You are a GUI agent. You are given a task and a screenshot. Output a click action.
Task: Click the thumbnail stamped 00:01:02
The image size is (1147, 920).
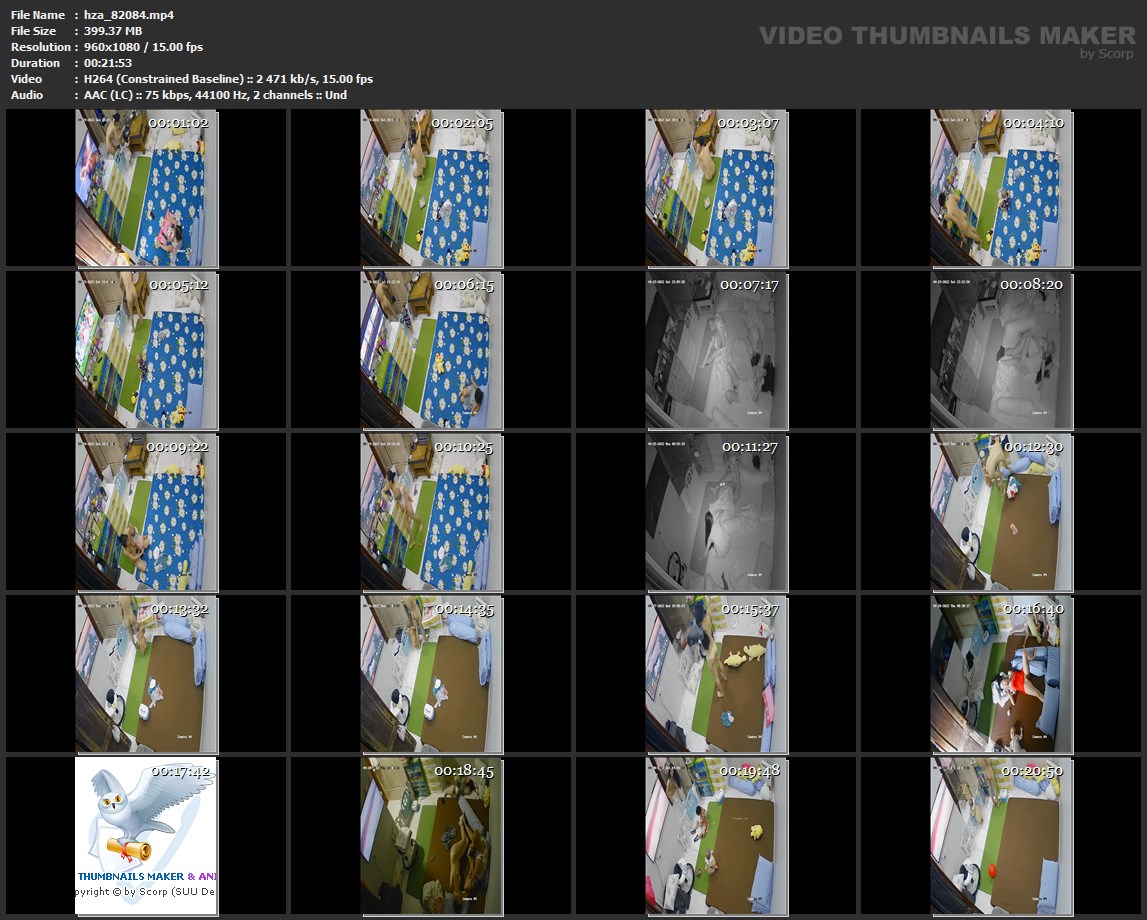[x=146, y=188]
